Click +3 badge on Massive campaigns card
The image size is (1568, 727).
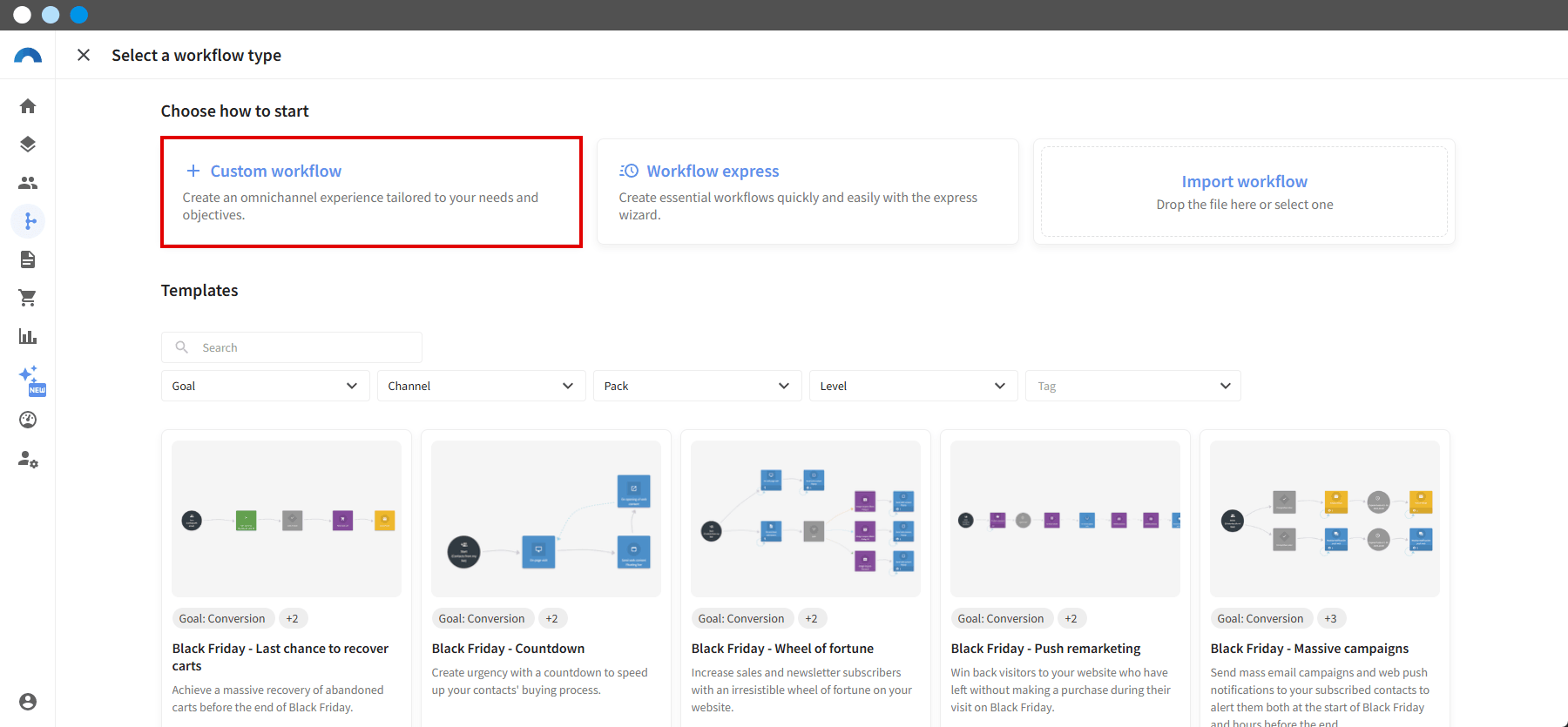[x=1331, y=618]
